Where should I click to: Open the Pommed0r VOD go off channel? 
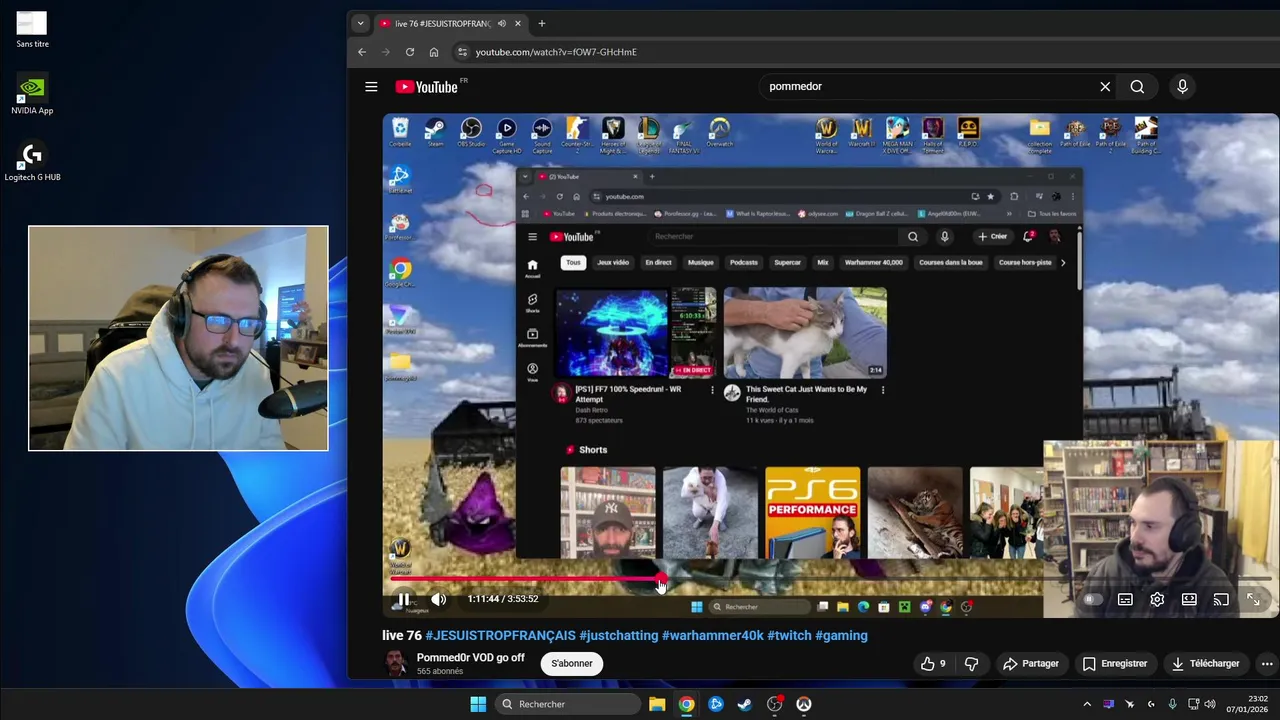(470, 657)
